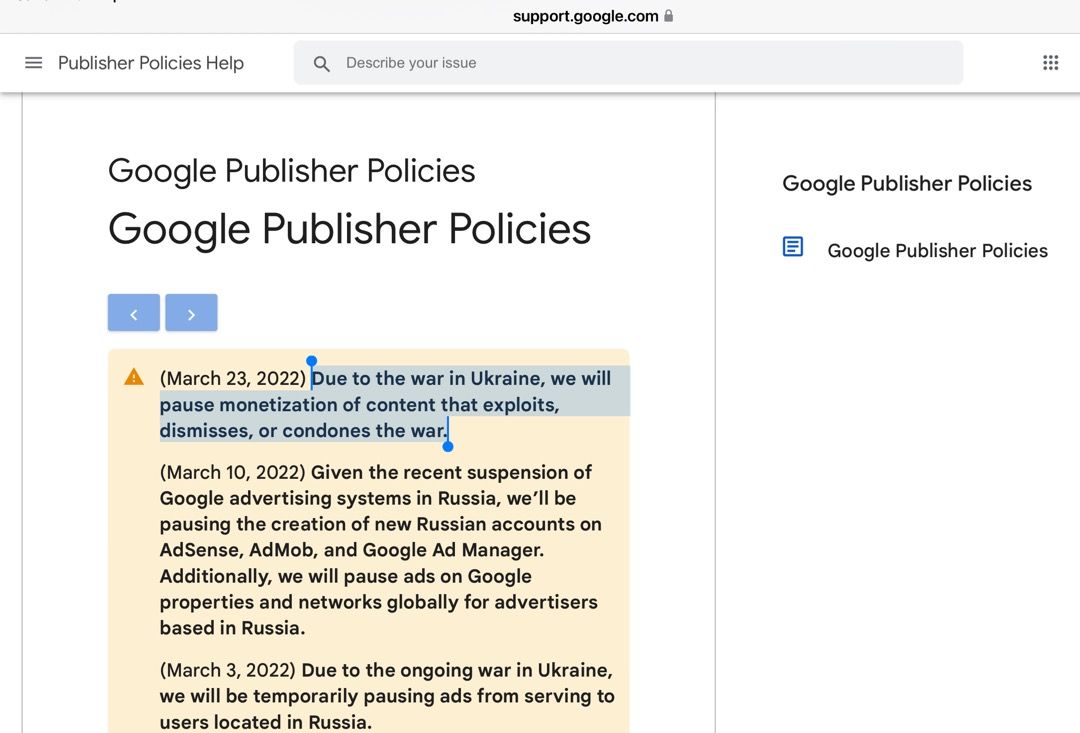Viewport: 1080px width, 733px height.
Task: Focus the 'Describe your issue' search field
Action: (x=628, y=63)
